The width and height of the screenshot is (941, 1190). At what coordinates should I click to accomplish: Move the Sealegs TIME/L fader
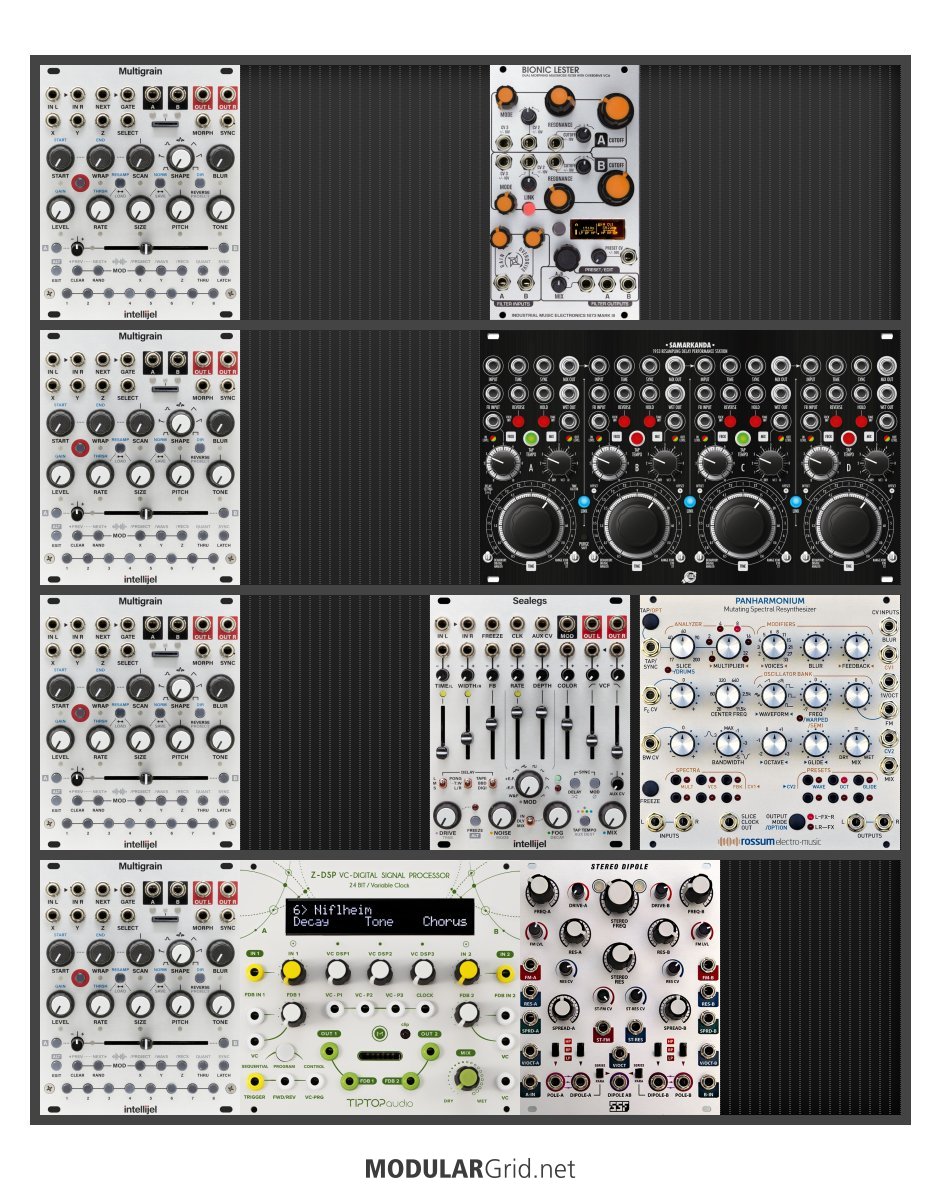pos(442,751)
